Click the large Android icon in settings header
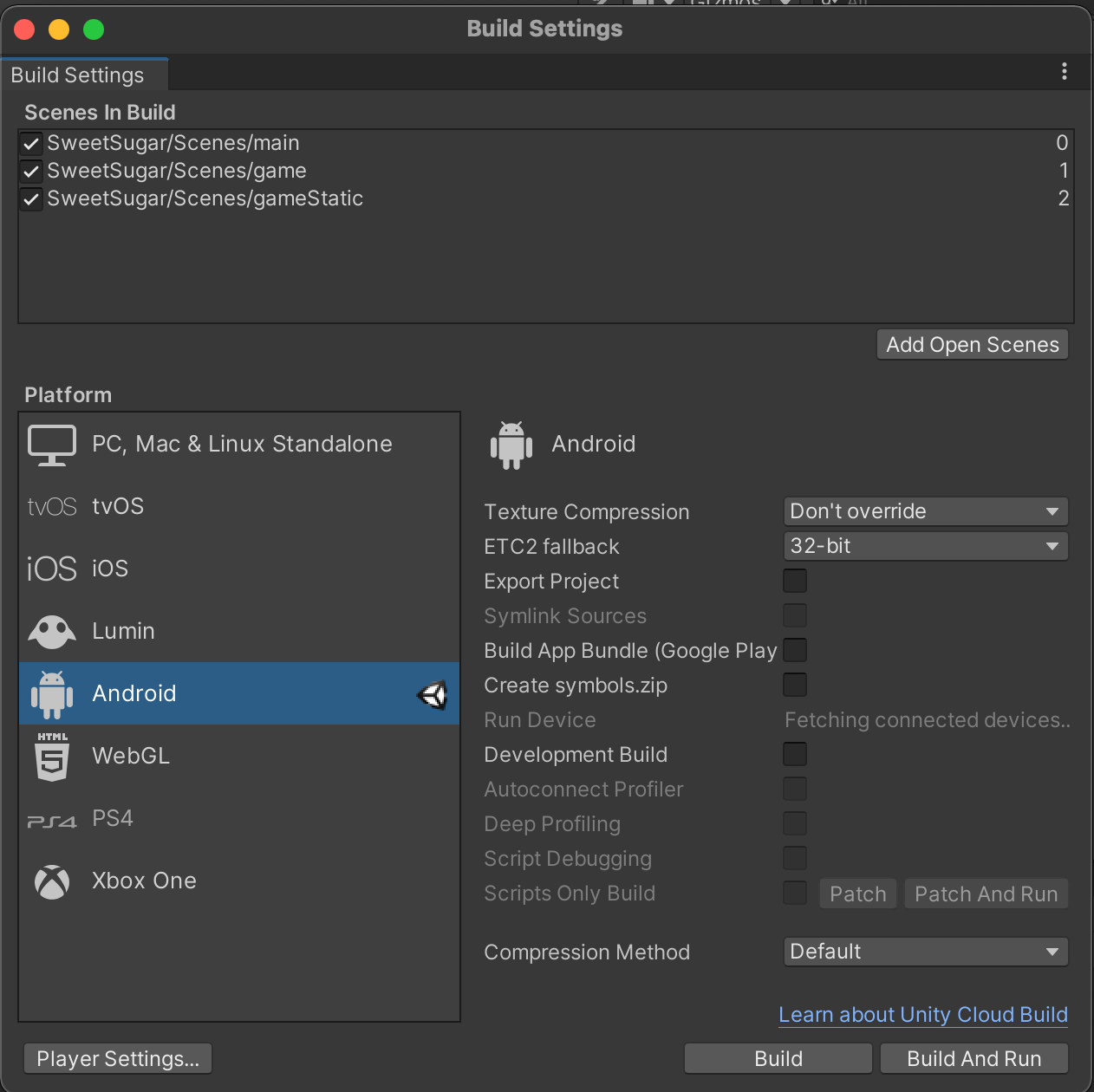This screenshot has width=1094, height=1092. tap(511, 445)
